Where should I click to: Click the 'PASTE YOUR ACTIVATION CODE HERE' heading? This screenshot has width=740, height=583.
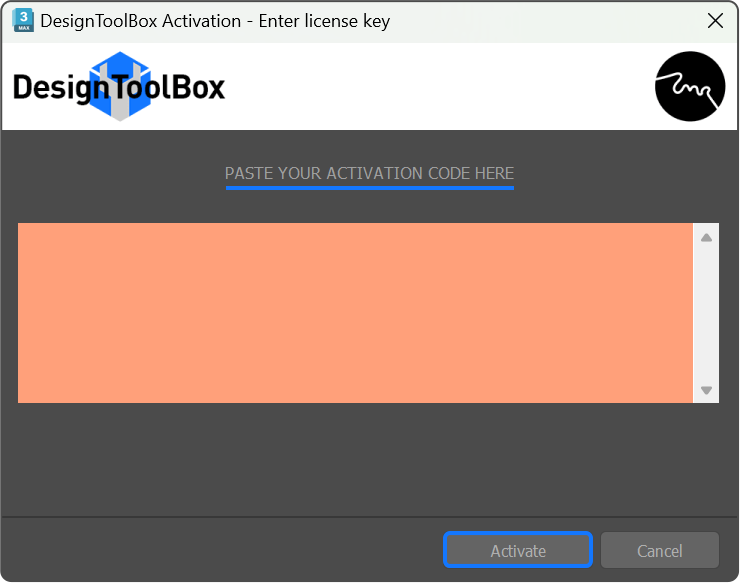coord(370,173)
